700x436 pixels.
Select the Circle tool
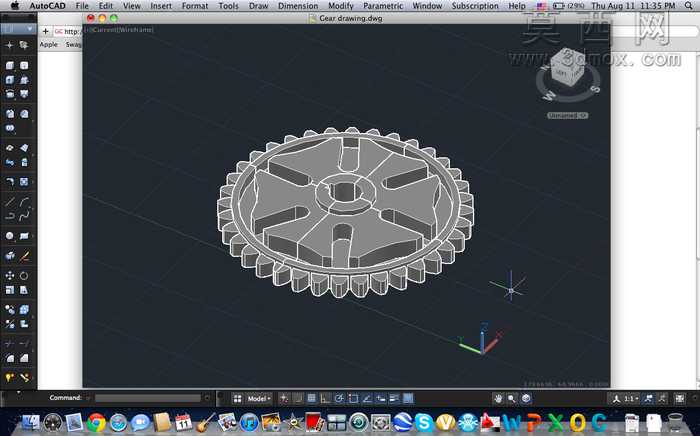click(x=10, y=236)
